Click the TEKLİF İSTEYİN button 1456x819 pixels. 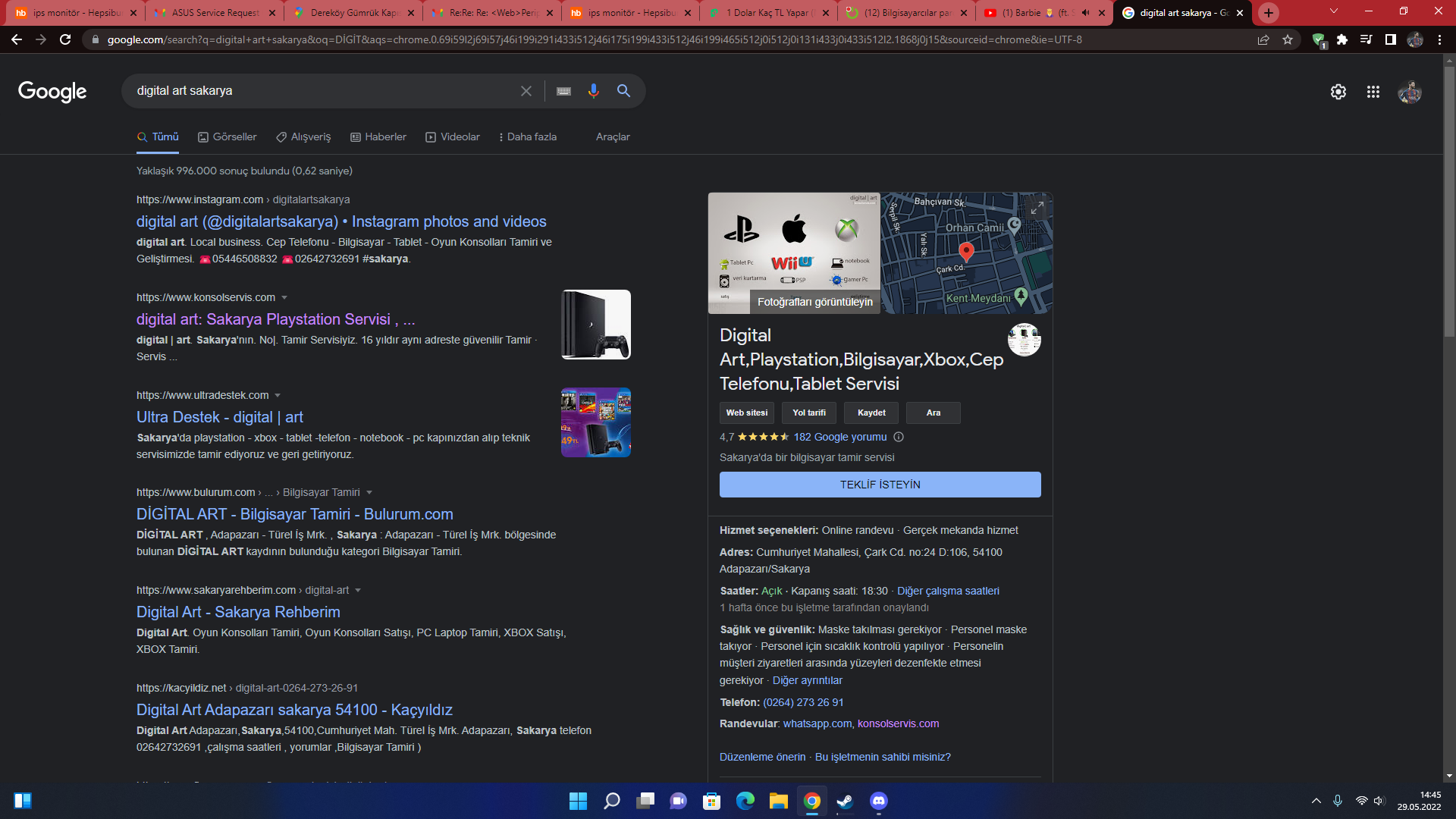(880, 485)
